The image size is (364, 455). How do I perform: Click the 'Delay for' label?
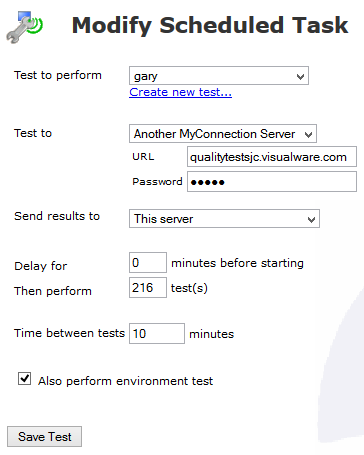click(41, 266)
